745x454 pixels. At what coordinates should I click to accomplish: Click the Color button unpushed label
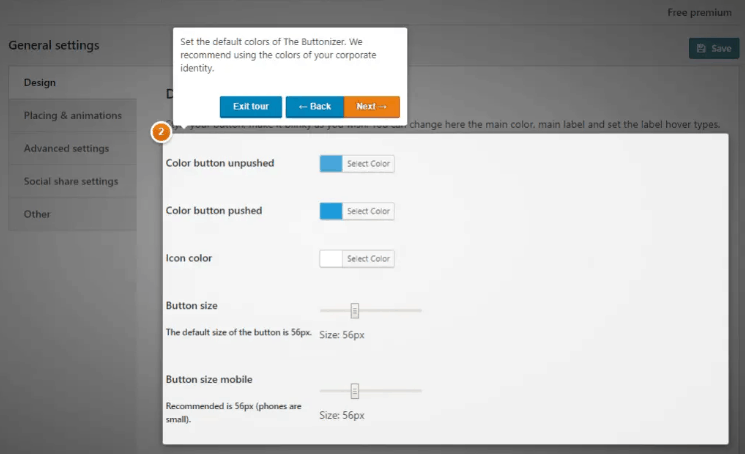pos(220,163)
